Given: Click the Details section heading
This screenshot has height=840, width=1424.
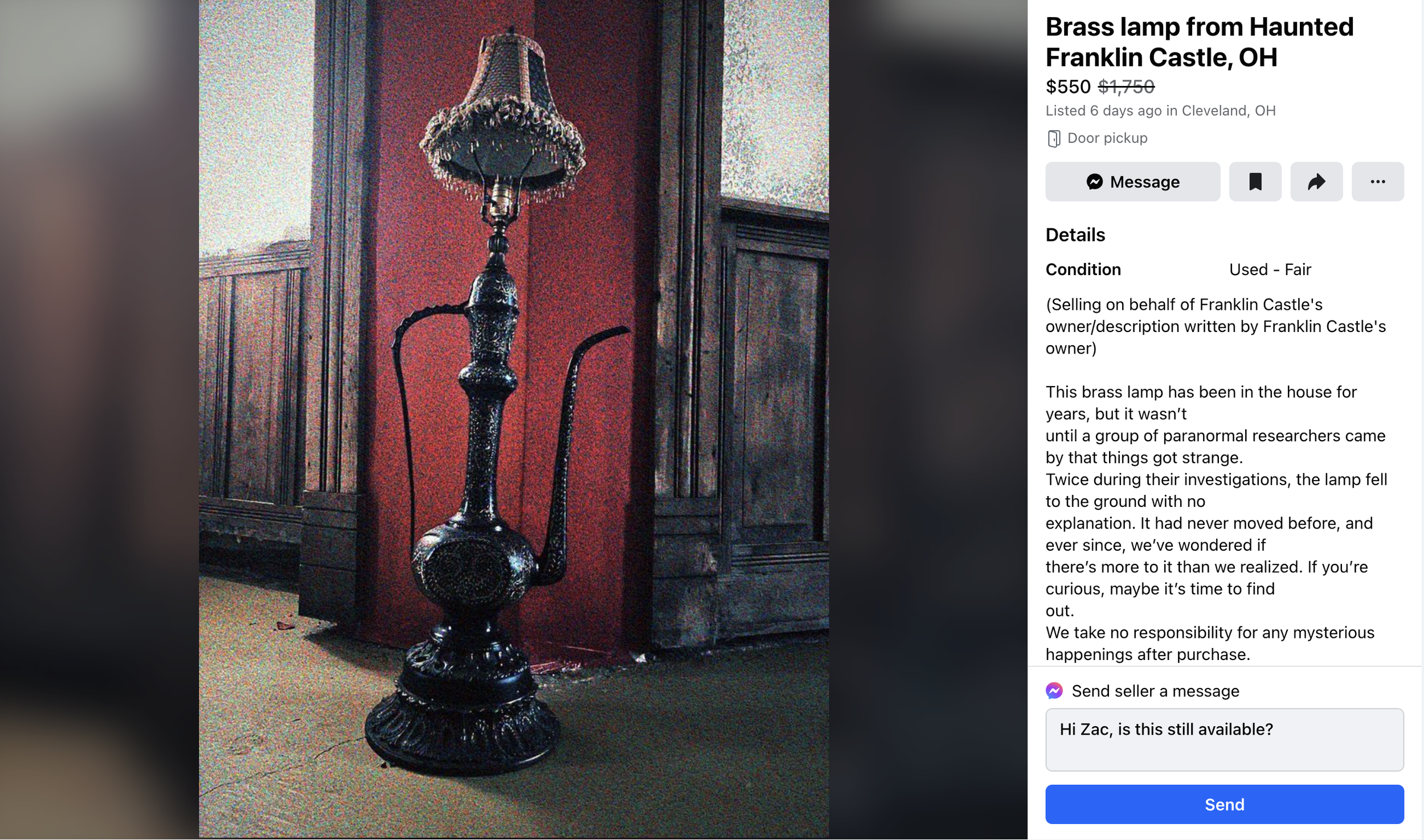Looking at the screenshot, I should 1075,235.
